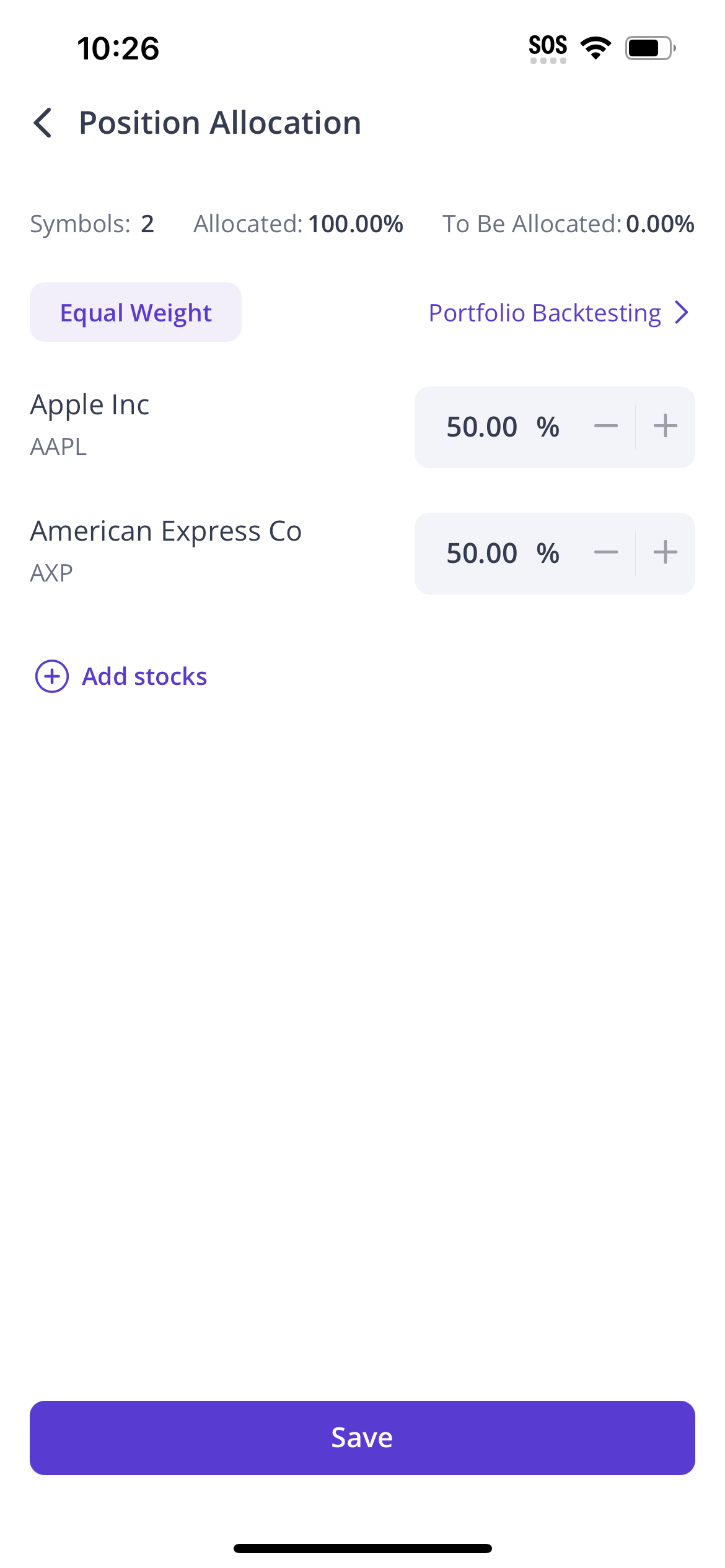Tap the Allocated 100.00% summary
This screenshot has height=1568, width=725.
click(298, 224)
